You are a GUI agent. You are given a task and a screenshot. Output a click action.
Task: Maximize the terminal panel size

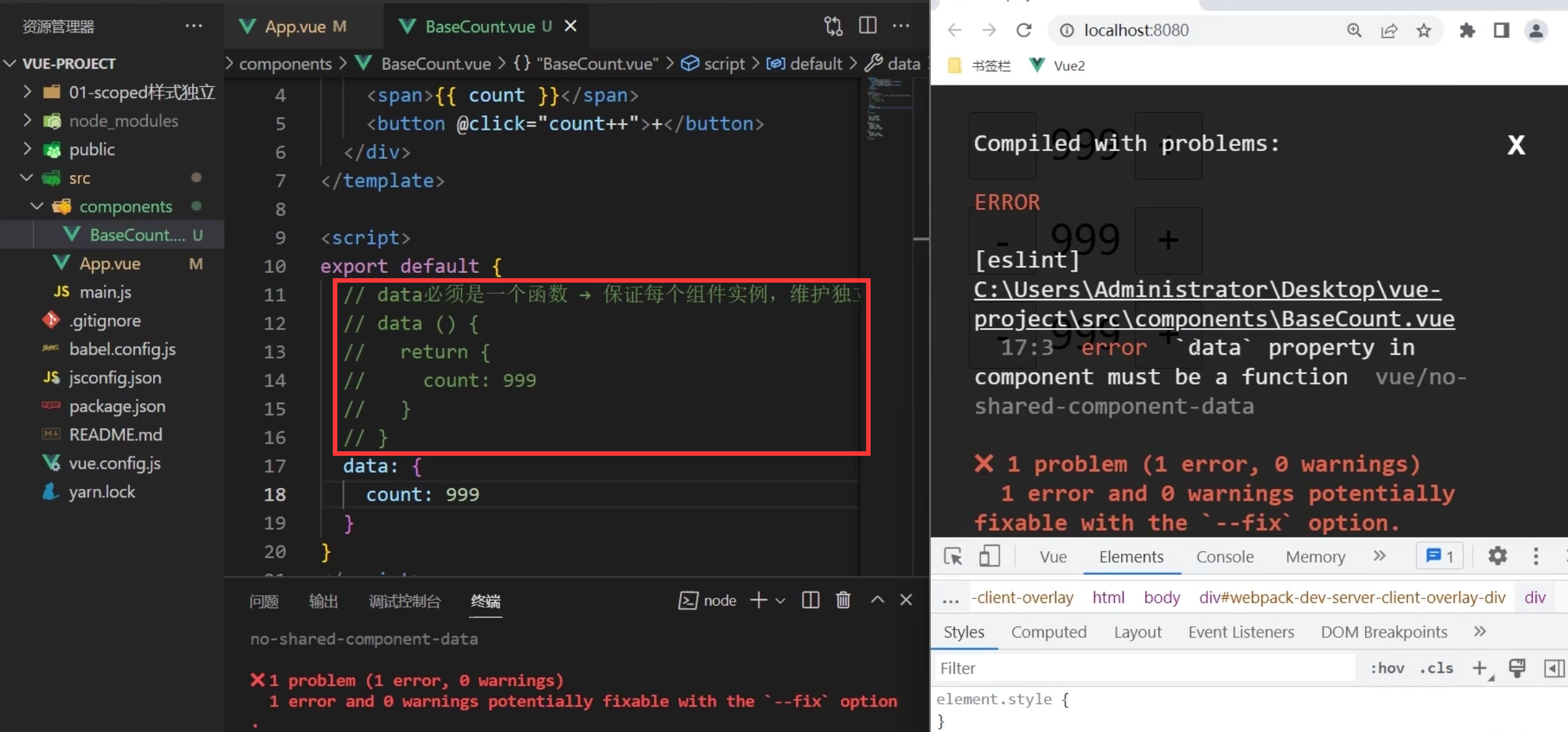pyautogui.click(x=877, y=600)
